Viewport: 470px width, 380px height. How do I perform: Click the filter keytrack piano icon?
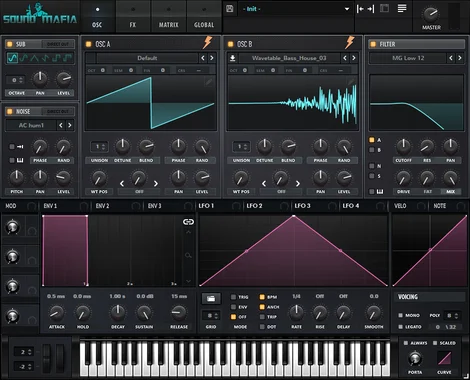point(380,191)
